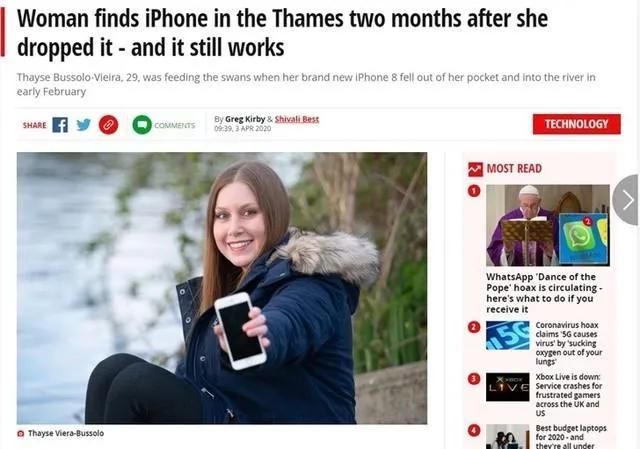Click the Most Read trending arrow icon

(475, 169)
